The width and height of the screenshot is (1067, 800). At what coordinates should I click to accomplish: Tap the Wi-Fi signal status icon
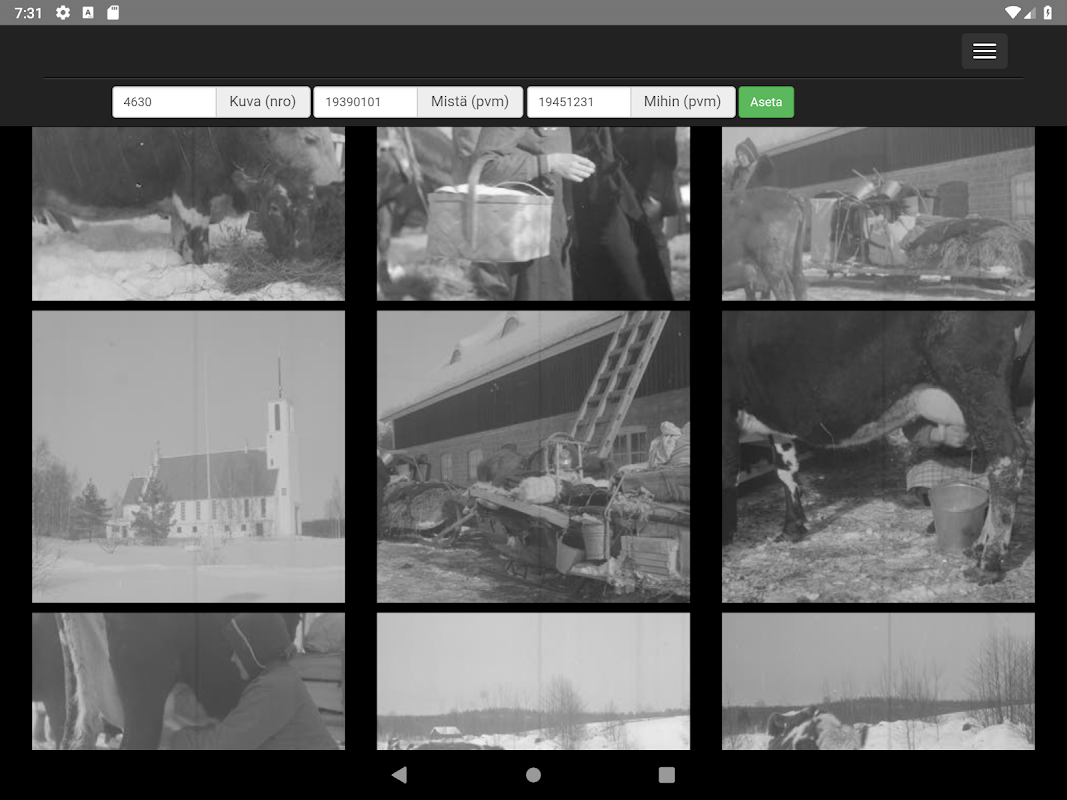pyautogui.click(x=1013, y=12)
